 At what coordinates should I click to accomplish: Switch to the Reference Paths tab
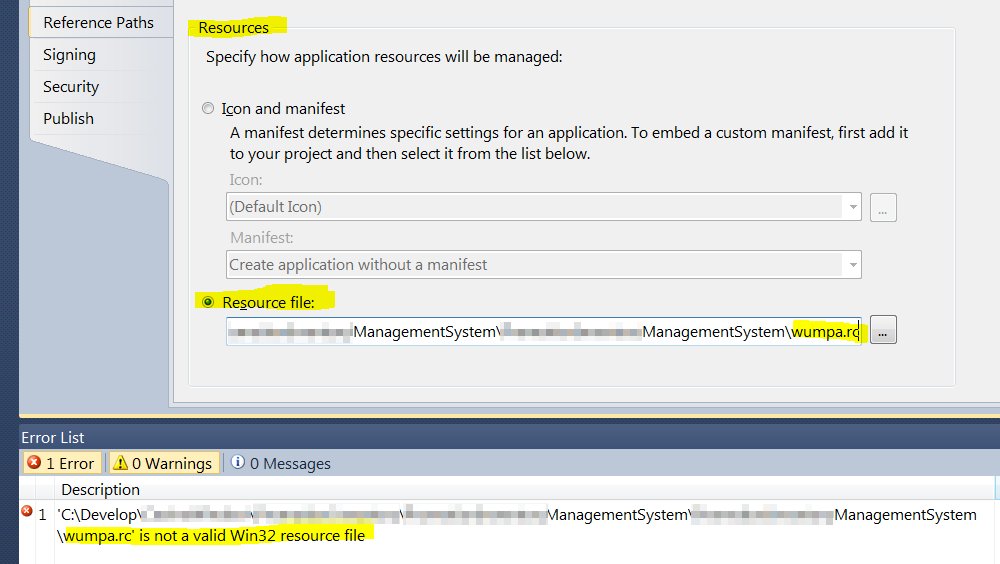pyautogui.click(x=98, y=22)
